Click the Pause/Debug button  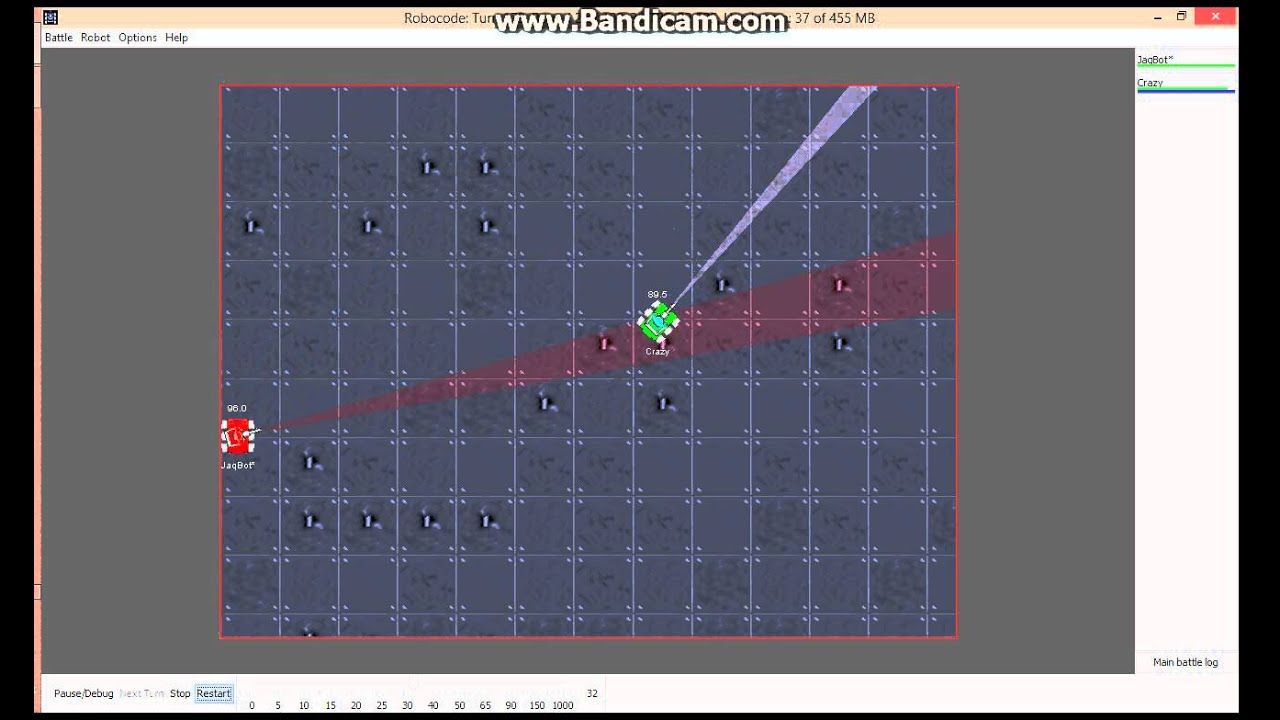pos(84,693)
